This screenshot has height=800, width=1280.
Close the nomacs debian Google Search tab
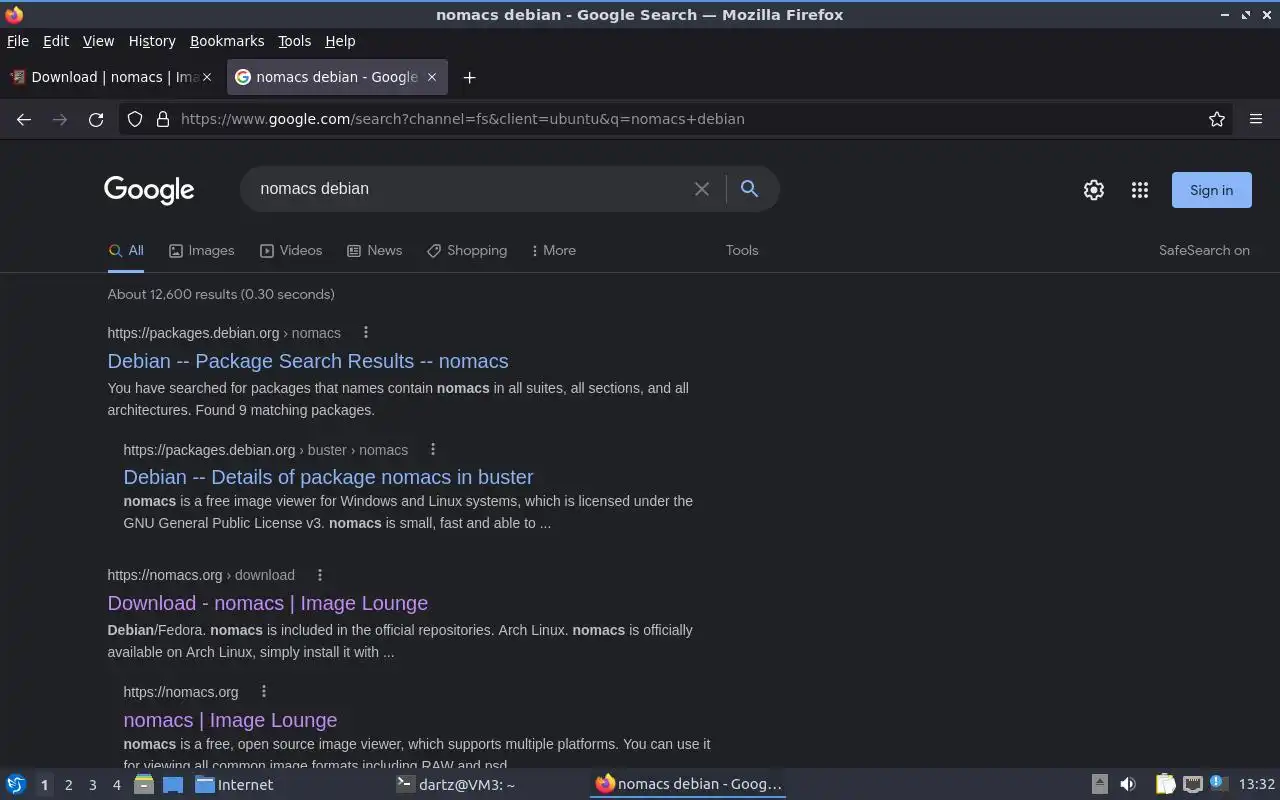[432, 77]
